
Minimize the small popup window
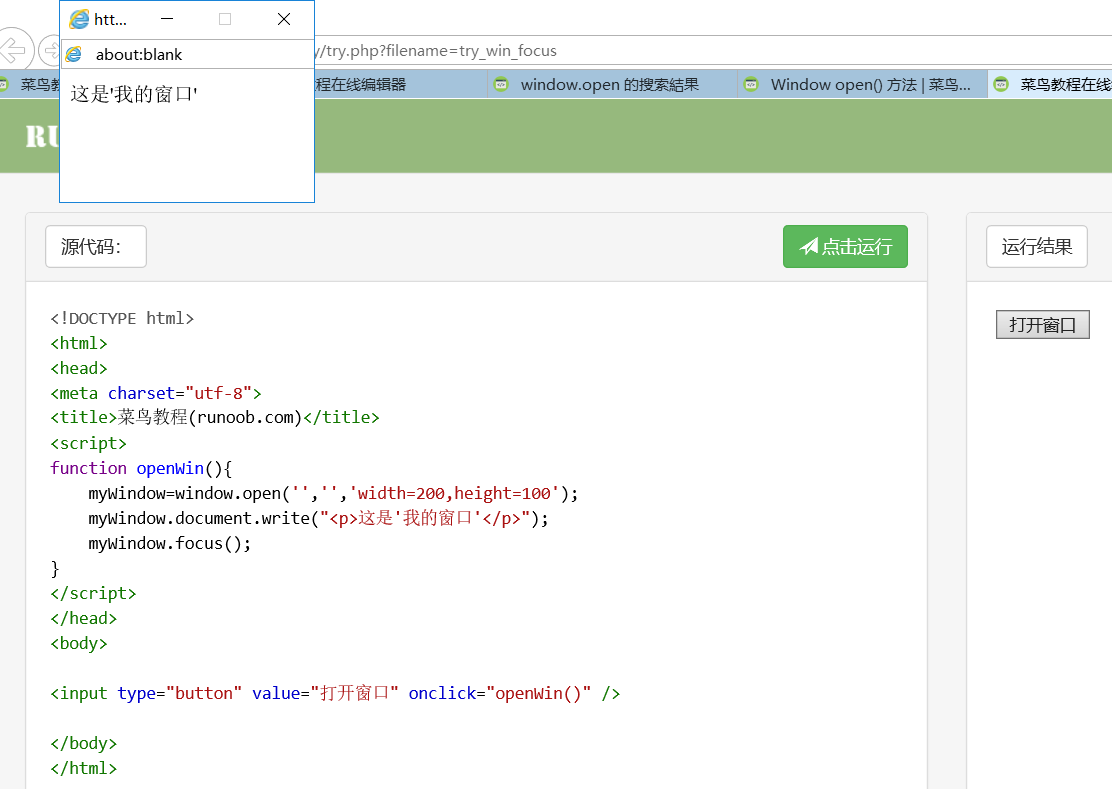coord(167,19)
